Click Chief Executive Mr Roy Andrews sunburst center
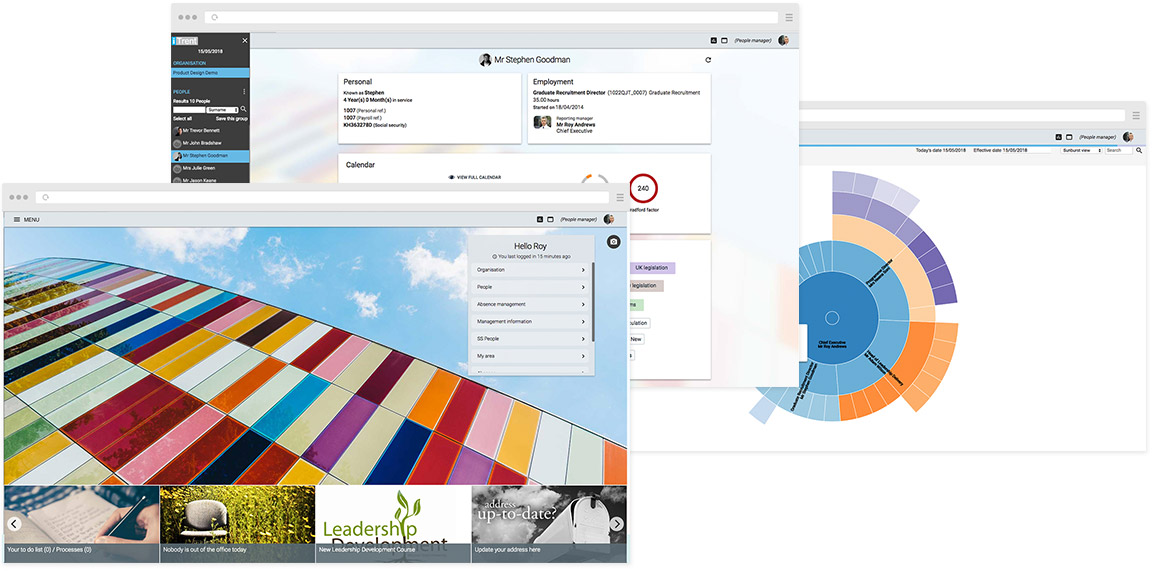The width and height of the screenshot is (1154, 571). point(832,318)
